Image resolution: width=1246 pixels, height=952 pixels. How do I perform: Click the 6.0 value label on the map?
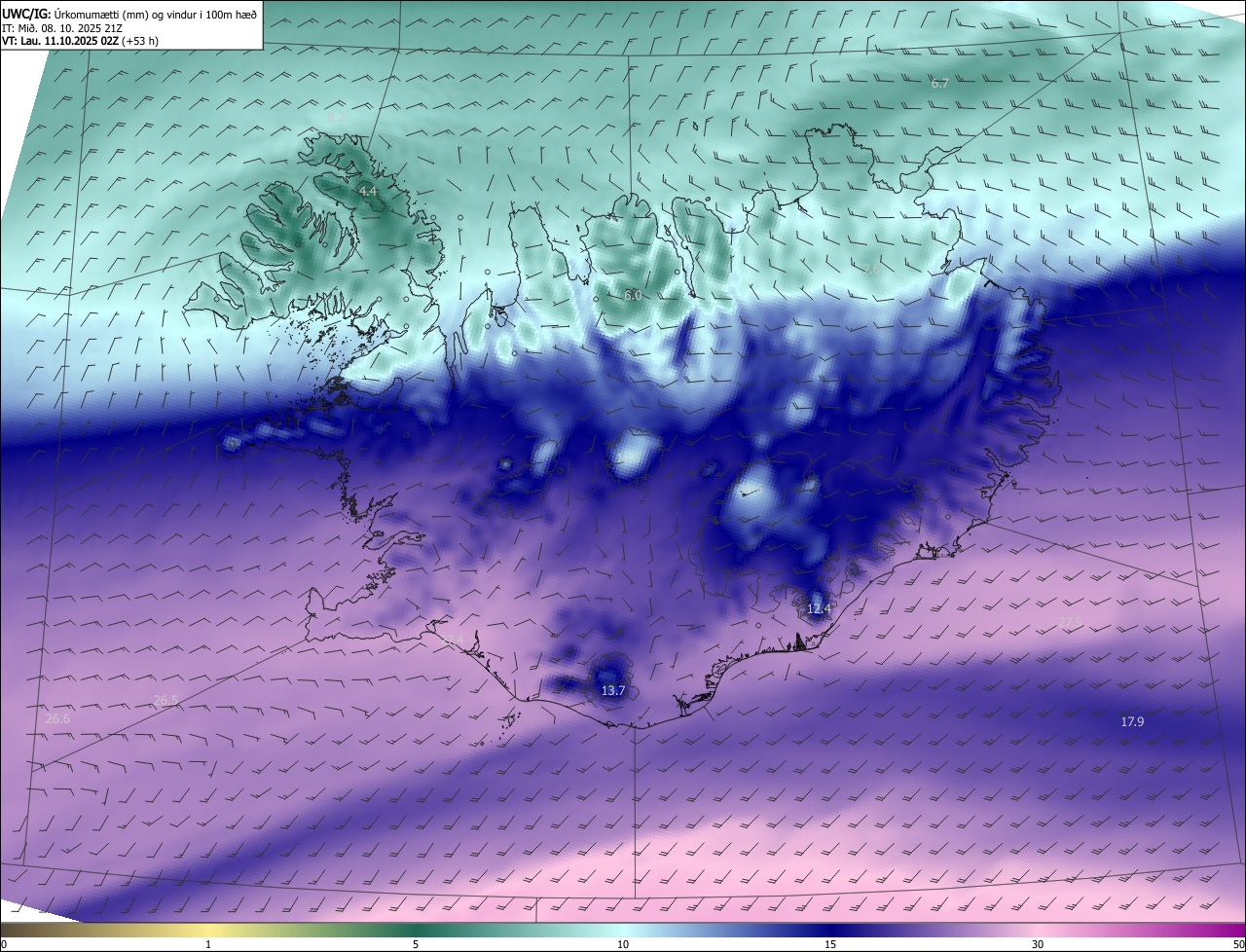[633, 295]
